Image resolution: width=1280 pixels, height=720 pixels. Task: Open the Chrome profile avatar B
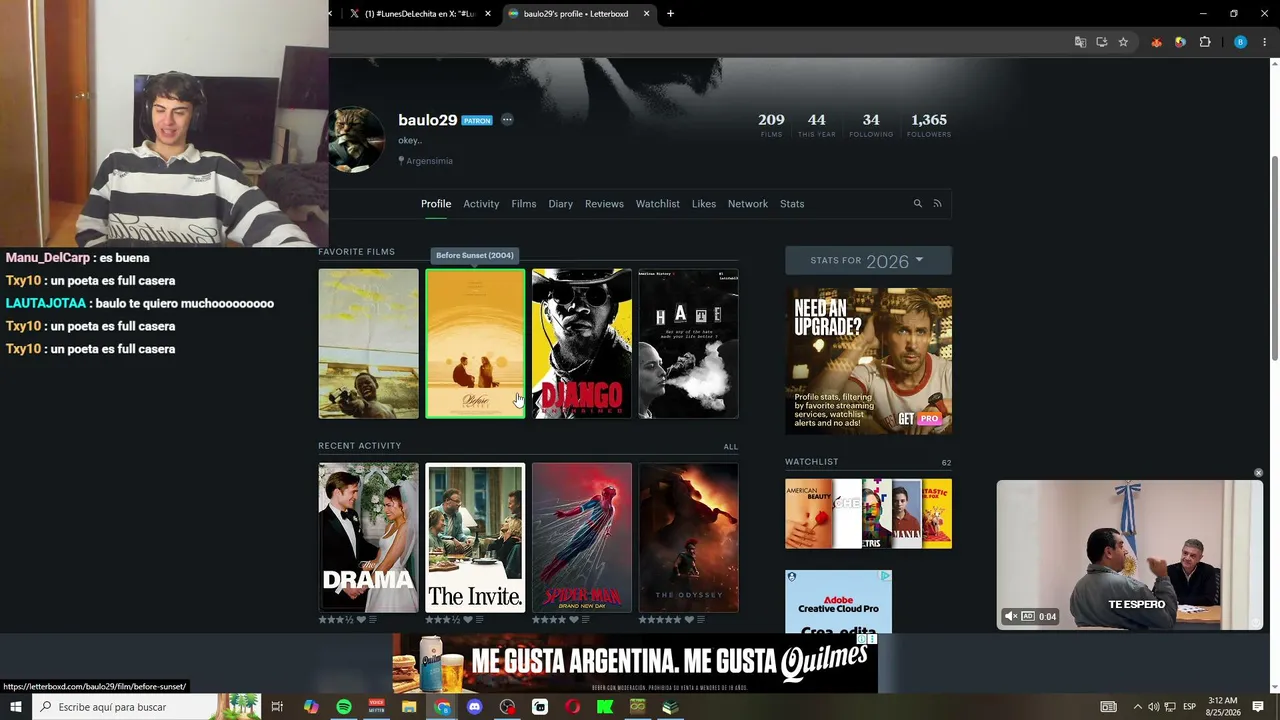(1240, 42)
